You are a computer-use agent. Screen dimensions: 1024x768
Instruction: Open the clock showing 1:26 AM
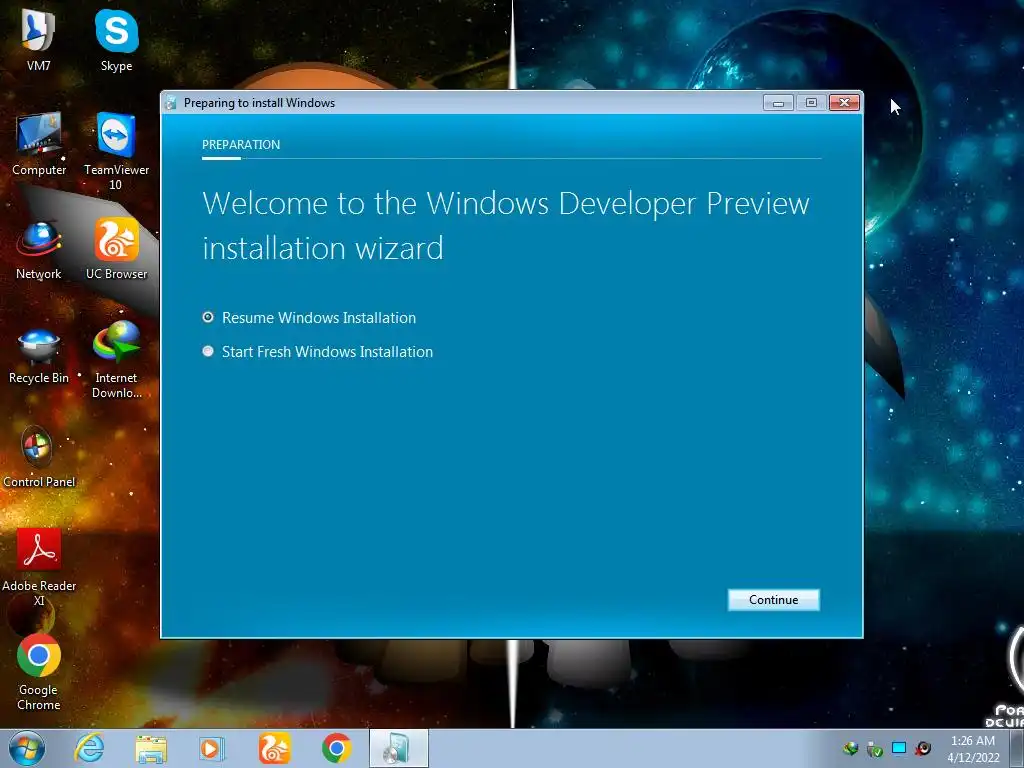click(973, 748)
